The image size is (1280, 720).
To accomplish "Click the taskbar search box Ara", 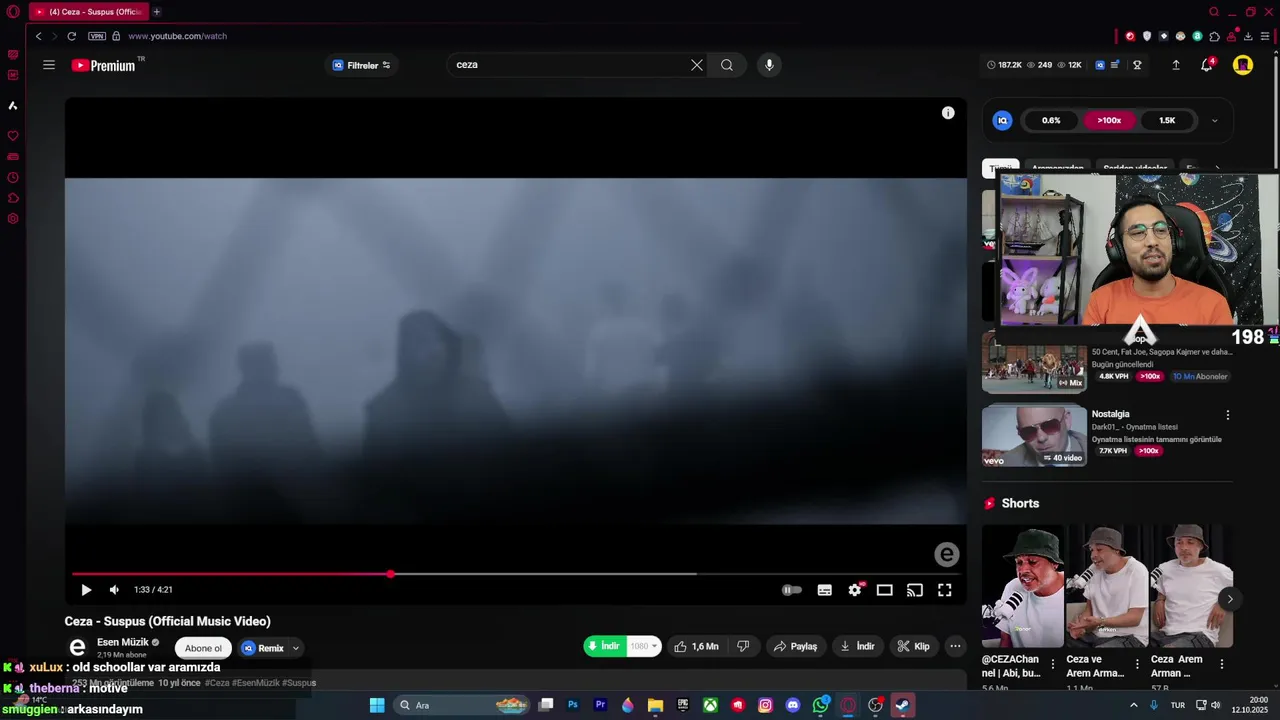I will tap(462, 705).
